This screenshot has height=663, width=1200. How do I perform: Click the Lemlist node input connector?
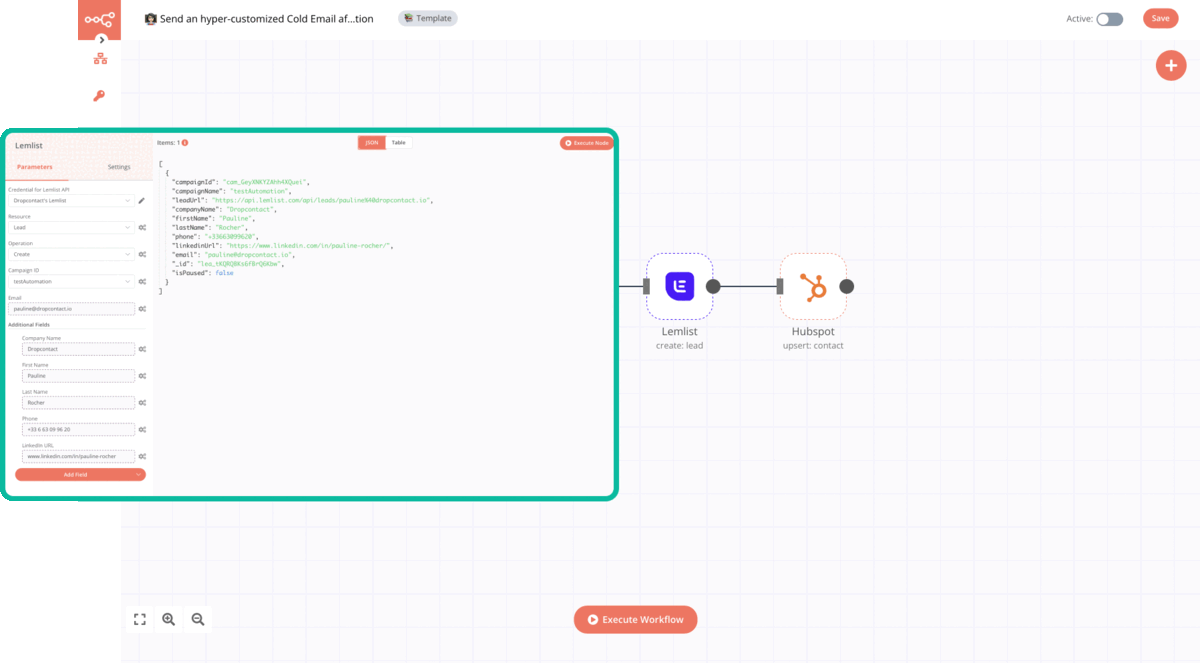[x=646, y=287]
